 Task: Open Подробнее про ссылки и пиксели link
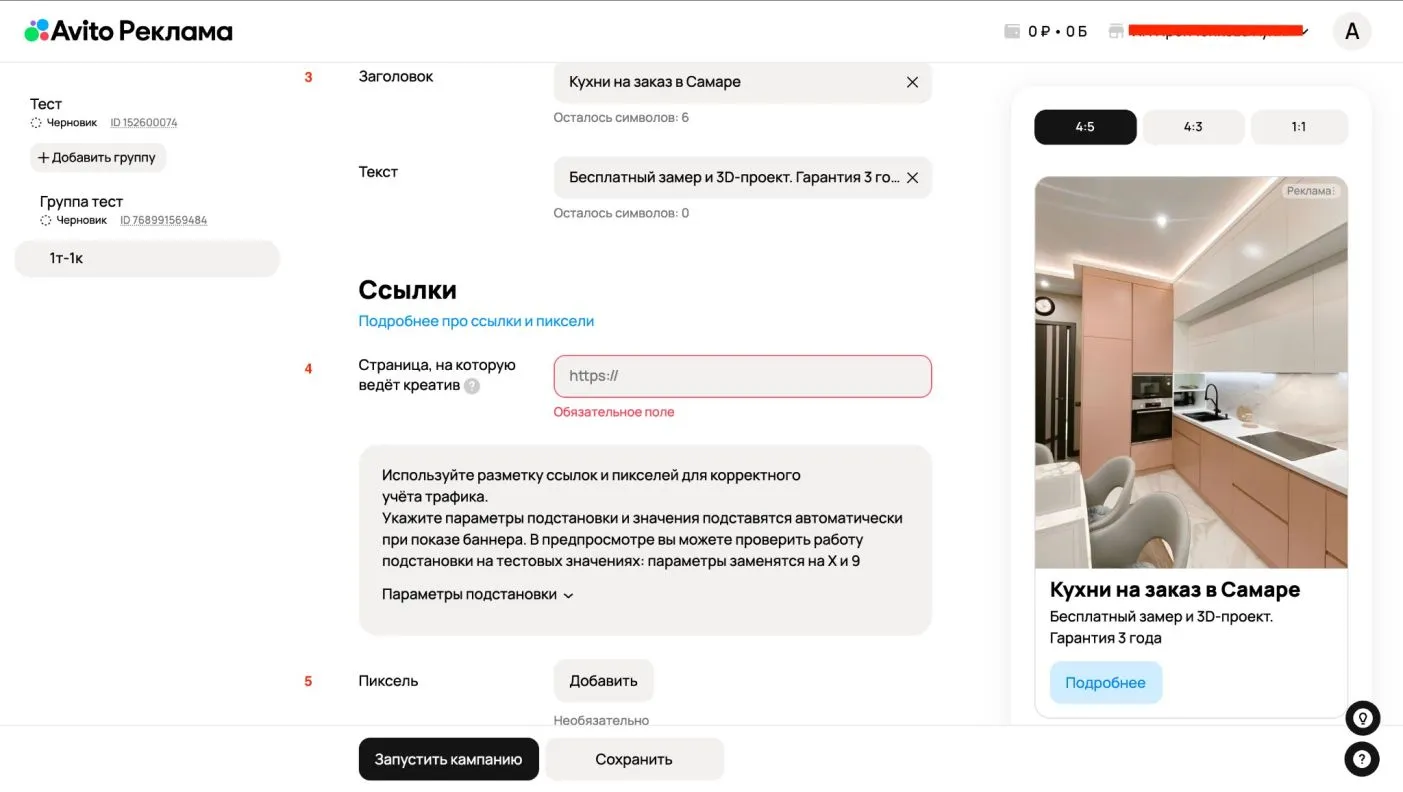476,321
